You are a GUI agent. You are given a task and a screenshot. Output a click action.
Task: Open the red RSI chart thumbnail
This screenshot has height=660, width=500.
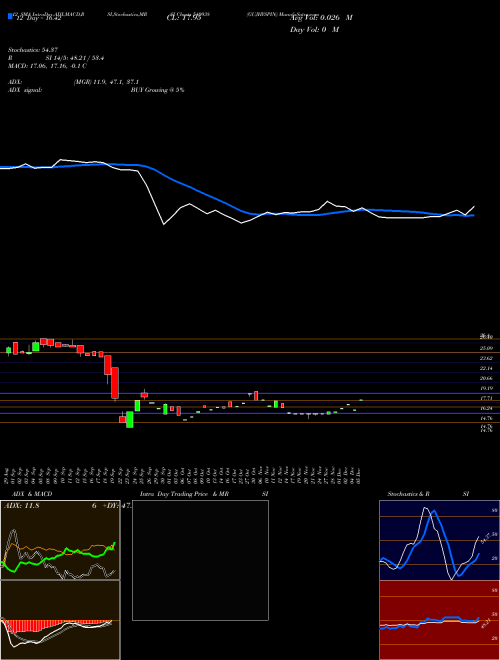tap(439, 620)
